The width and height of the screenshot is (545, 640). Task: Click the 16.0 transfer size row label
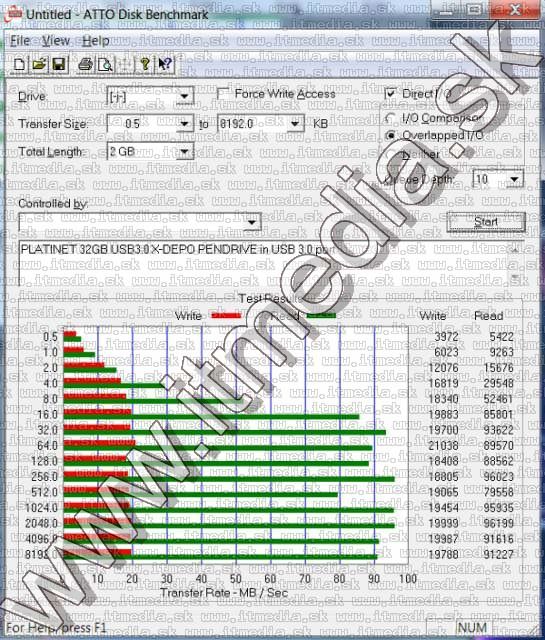click(47, 415)
